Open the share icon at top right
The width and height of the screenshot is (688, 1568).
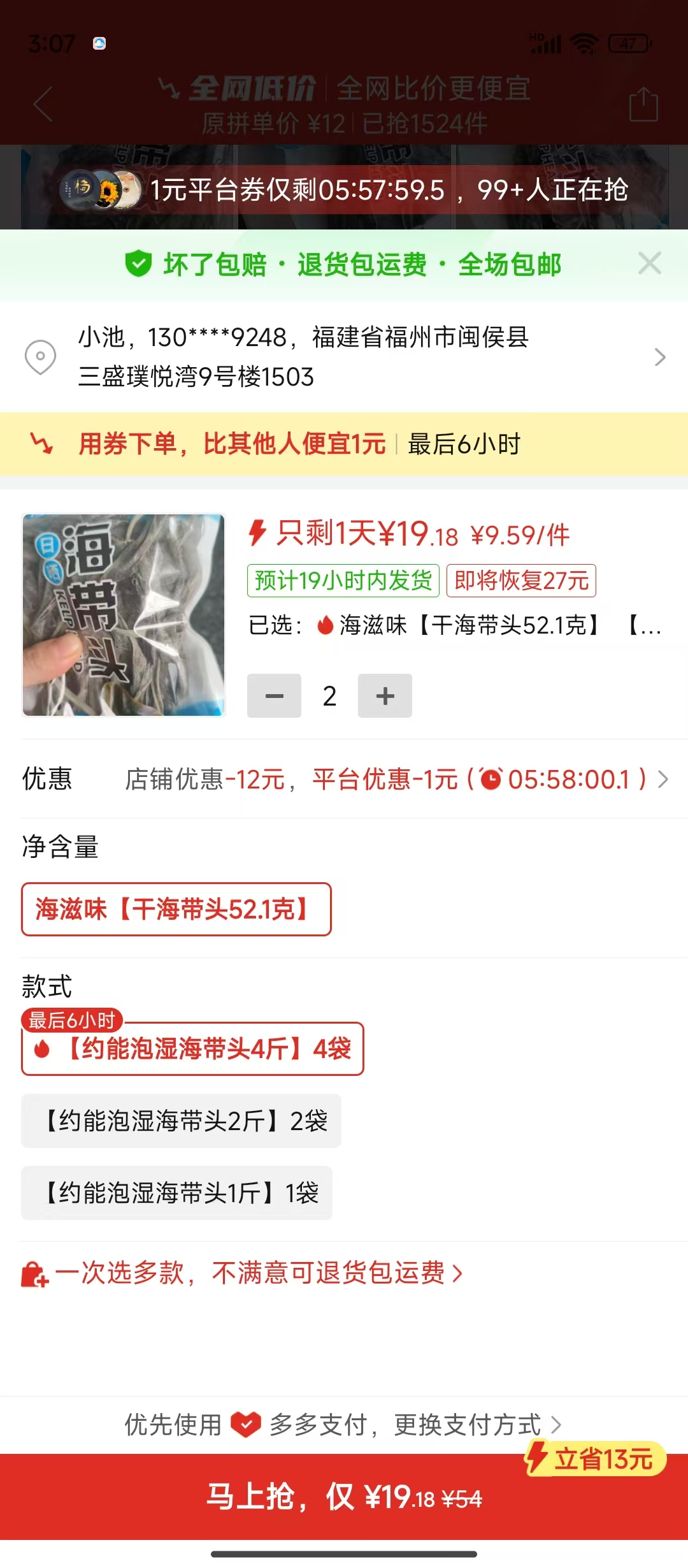643,104
